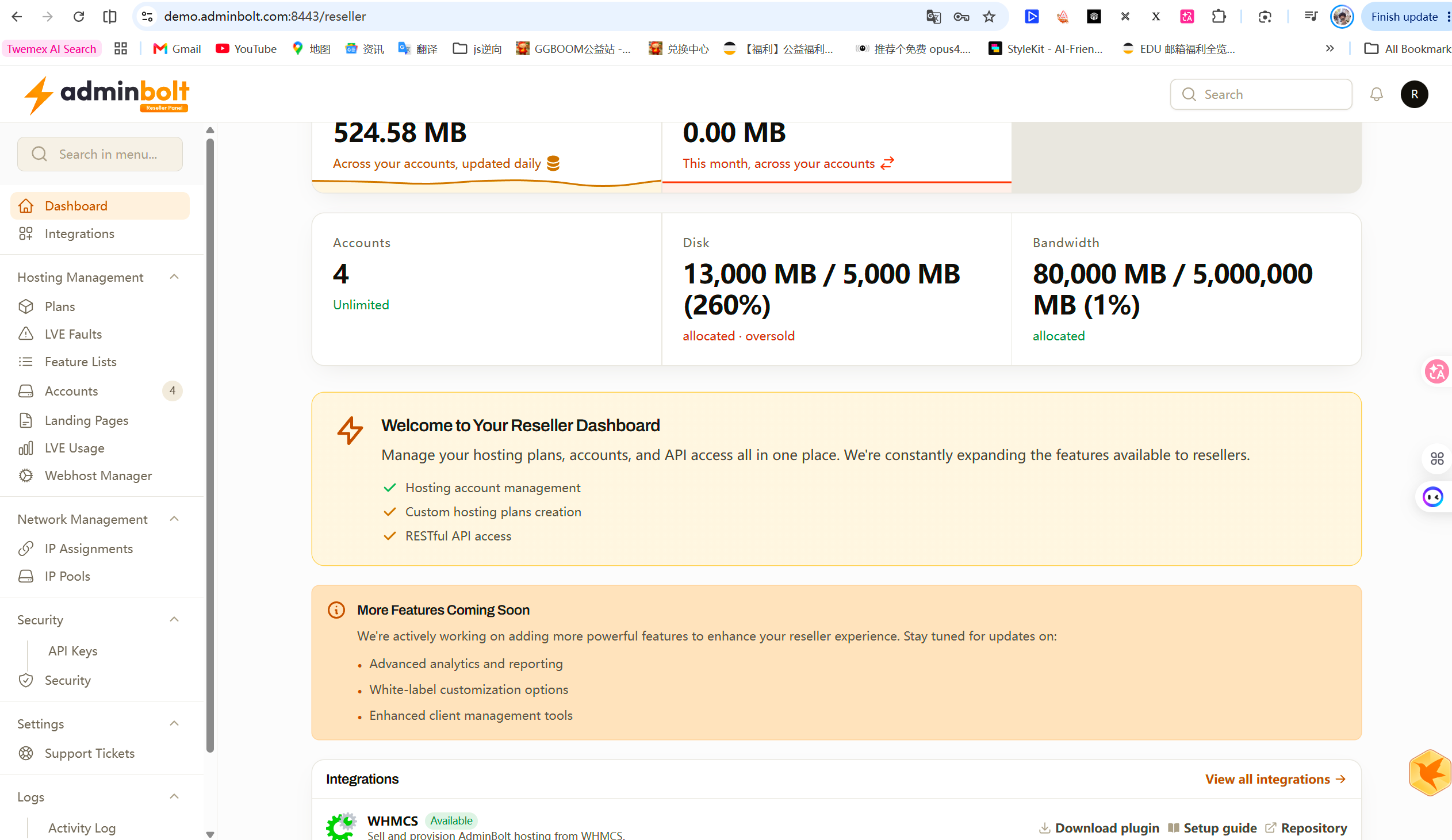Open the Plans menu item

pos(99,306)
